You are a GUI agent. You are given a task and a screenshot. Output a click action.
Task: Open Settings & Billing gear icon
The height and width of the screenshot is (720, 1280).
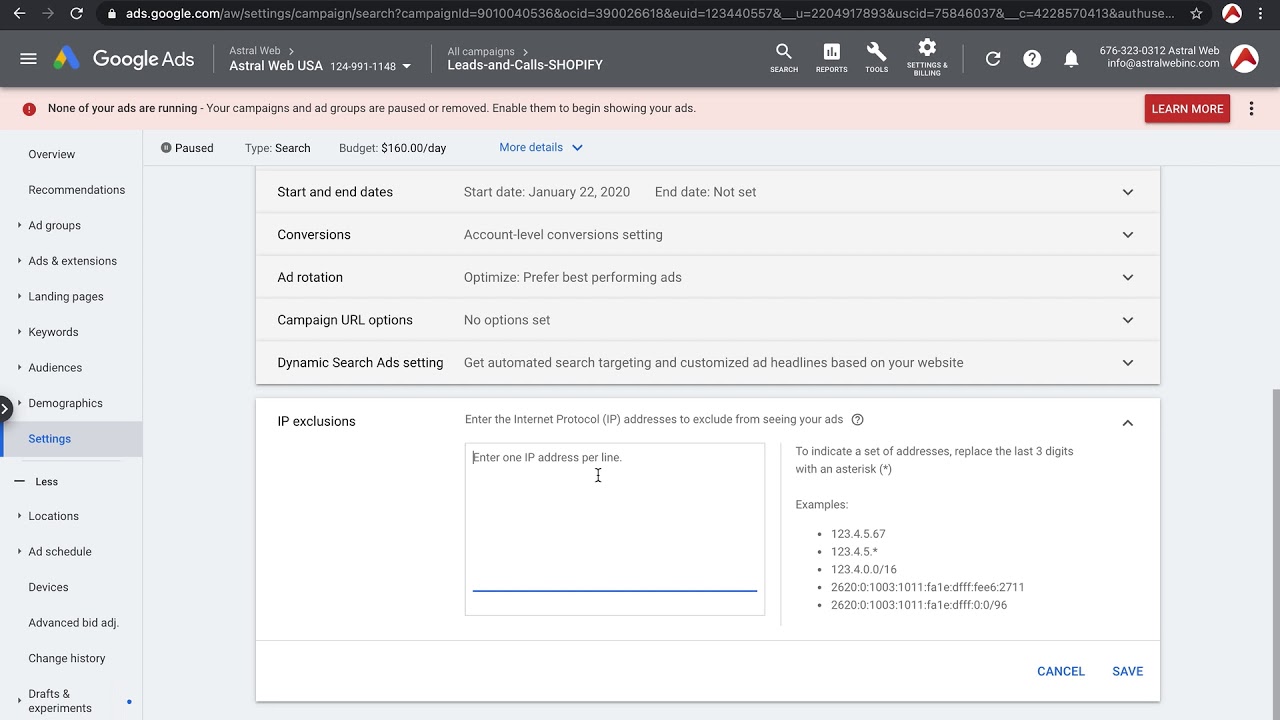pyautogui.click(x=927, y=58)
